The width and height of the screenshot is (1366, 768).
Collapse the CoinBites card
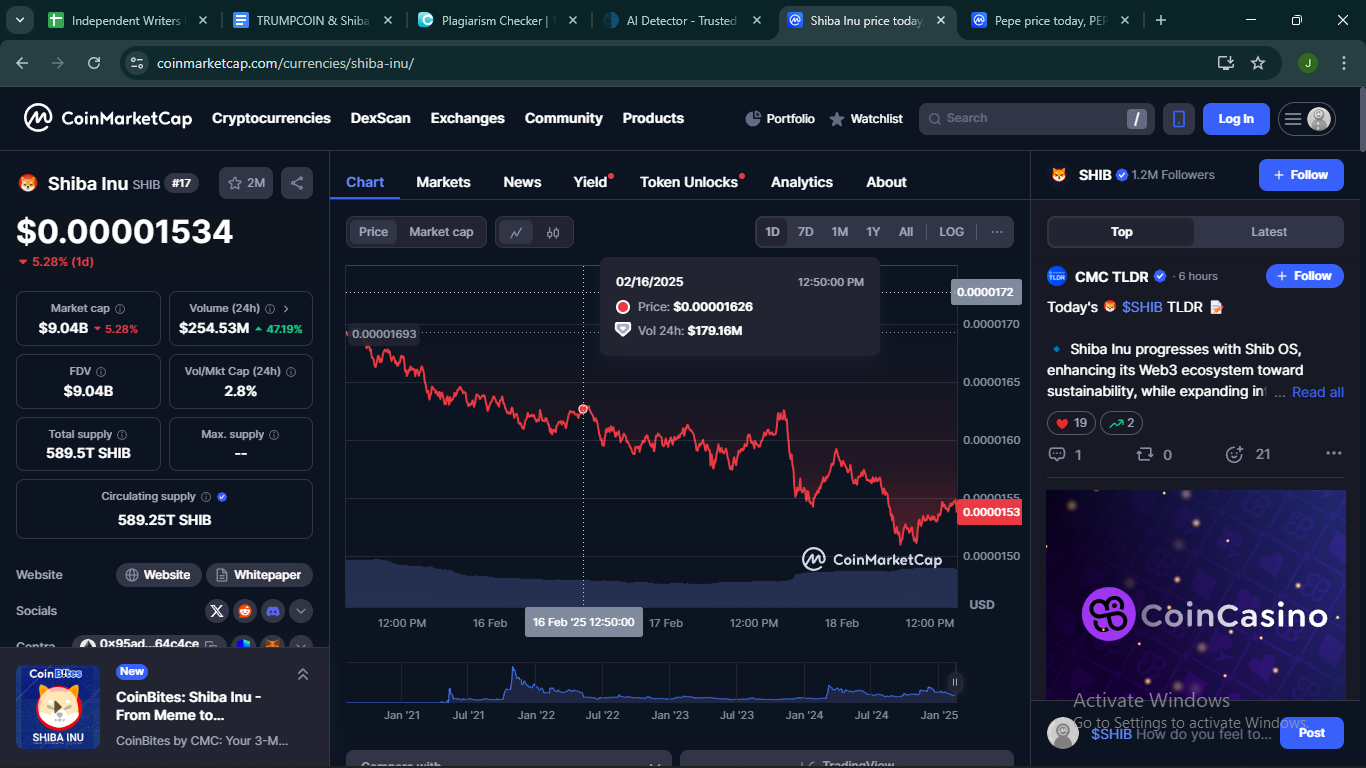(303, 675)
